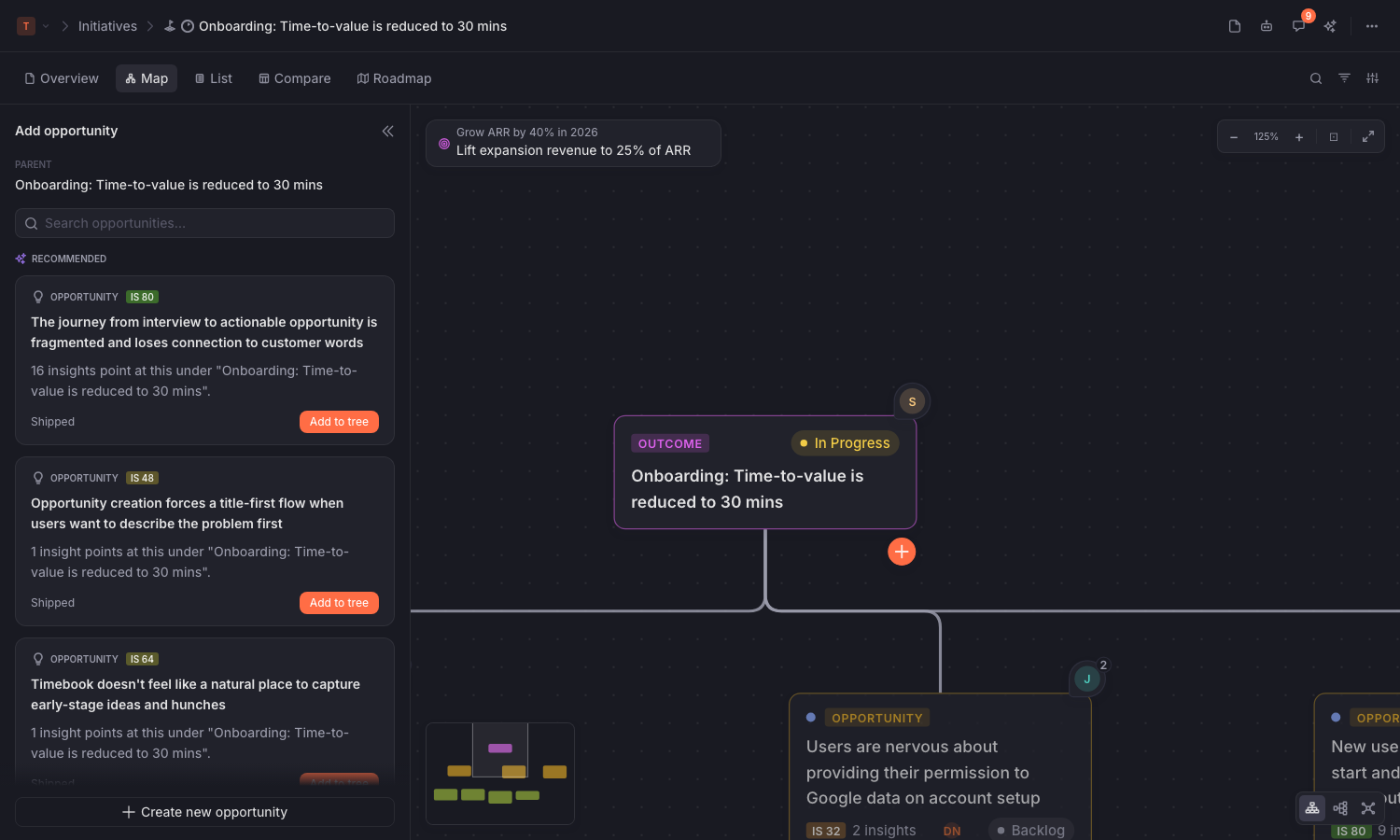Click "Opportunity creation forces a title-first flow" title
1400x840 pixels.
(187, 513)
